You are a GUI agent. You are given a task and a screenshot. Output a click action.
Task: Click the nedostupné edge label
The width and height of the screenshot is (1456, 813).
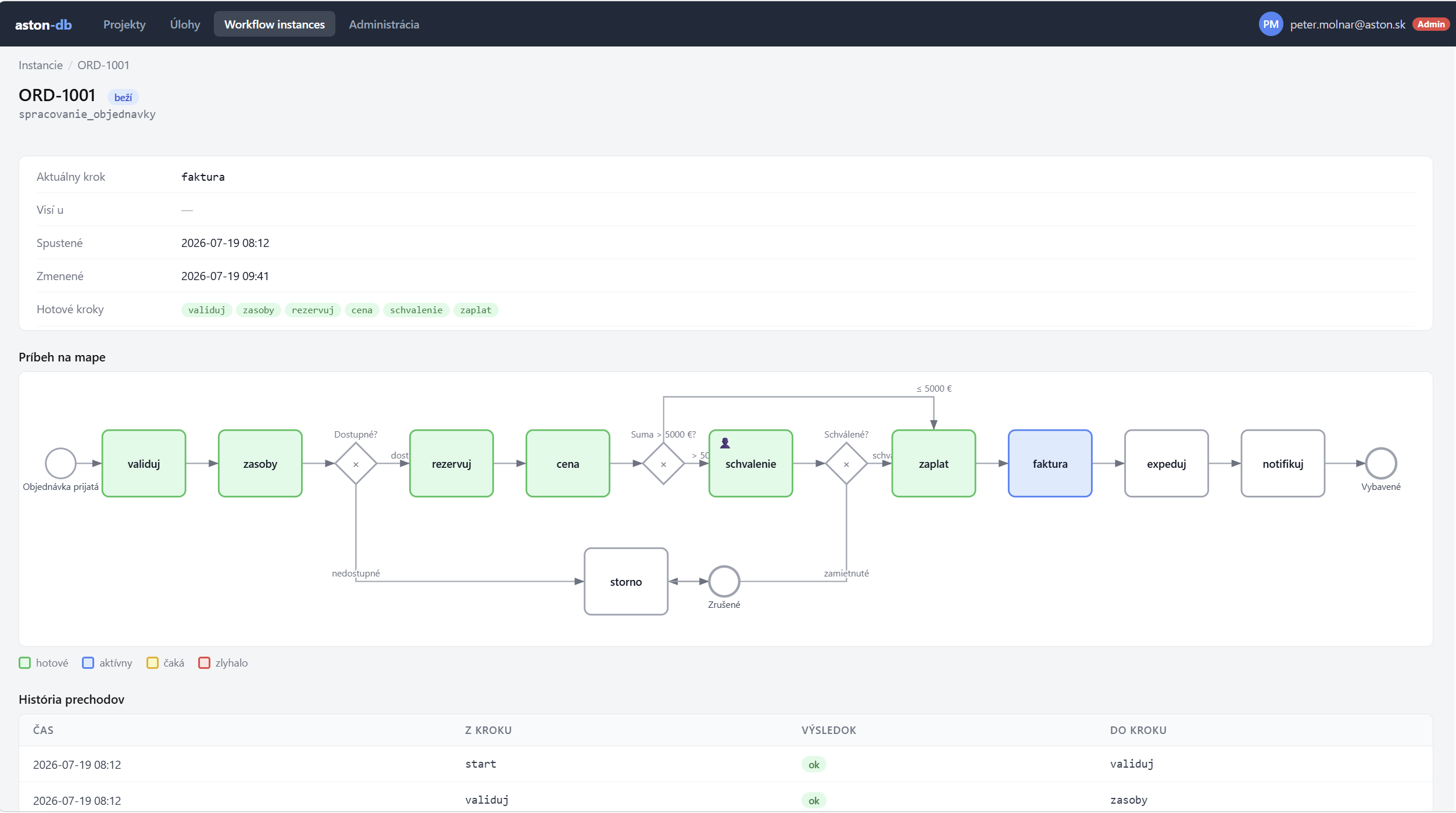coord(356,574)
